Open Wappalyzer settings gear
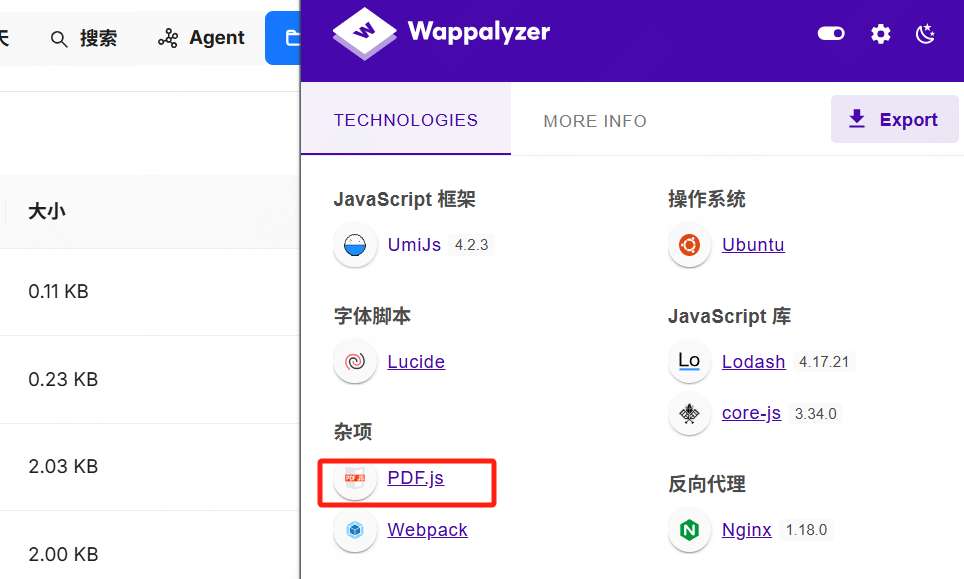The image size is (964, 579). 880,34
